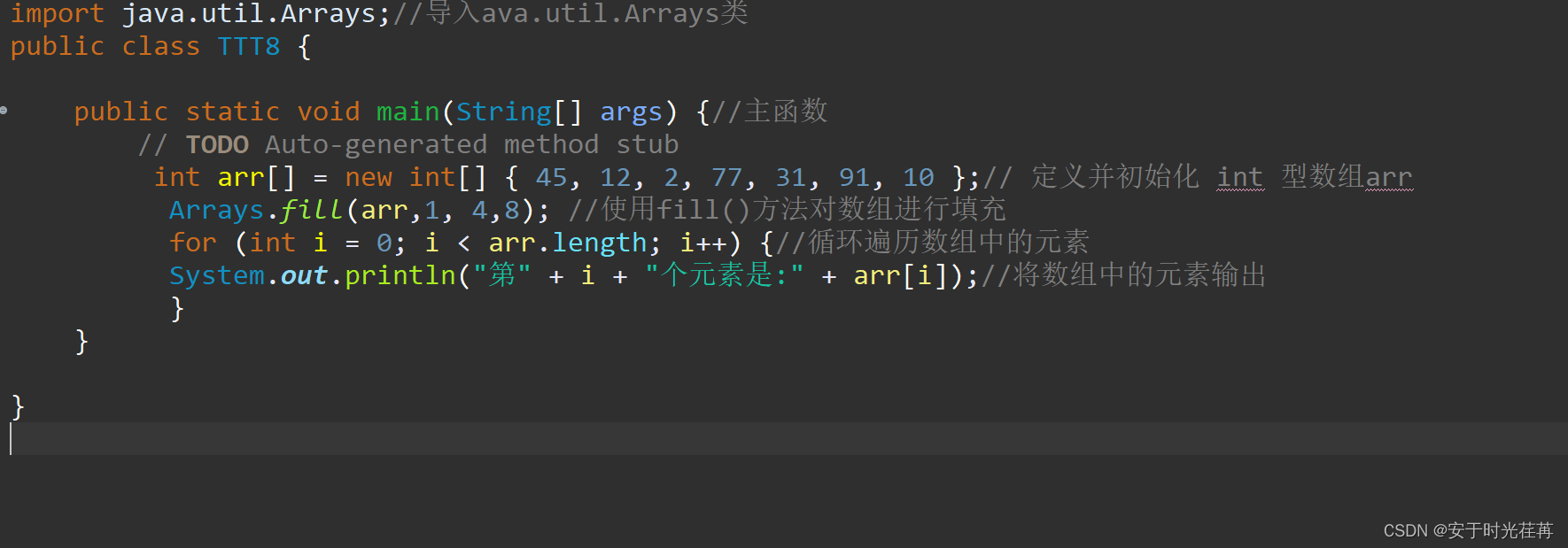Click the String type in main signature
The width and height of the screenshot is (1568, 548).
(504, 112)
